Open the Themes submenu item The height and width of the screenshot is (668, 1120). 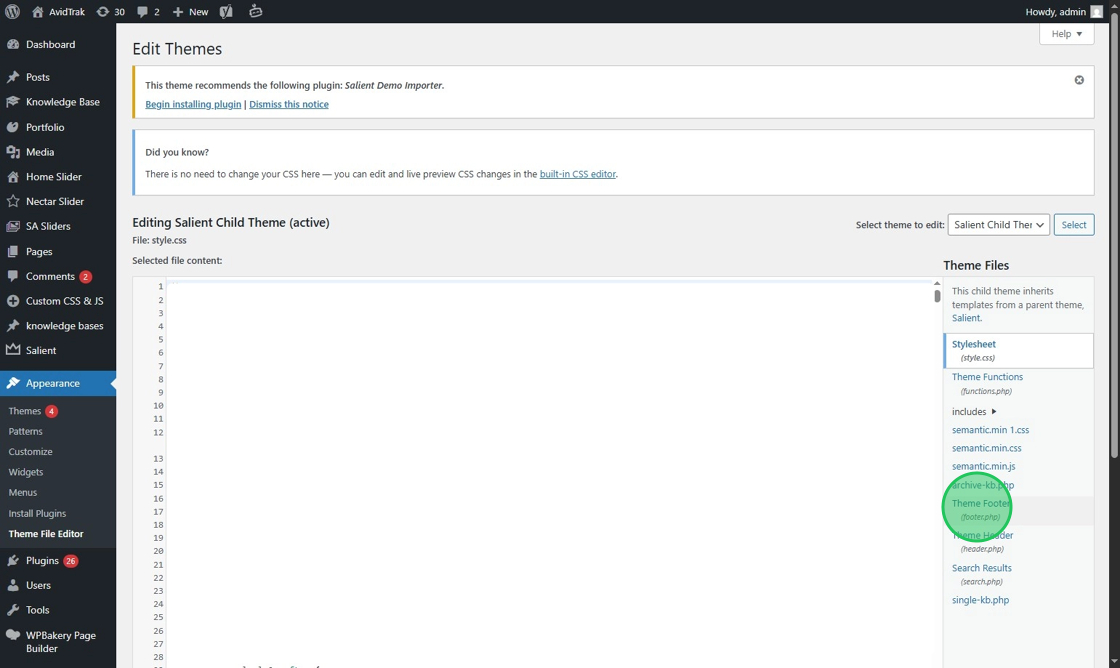point(24,411)
